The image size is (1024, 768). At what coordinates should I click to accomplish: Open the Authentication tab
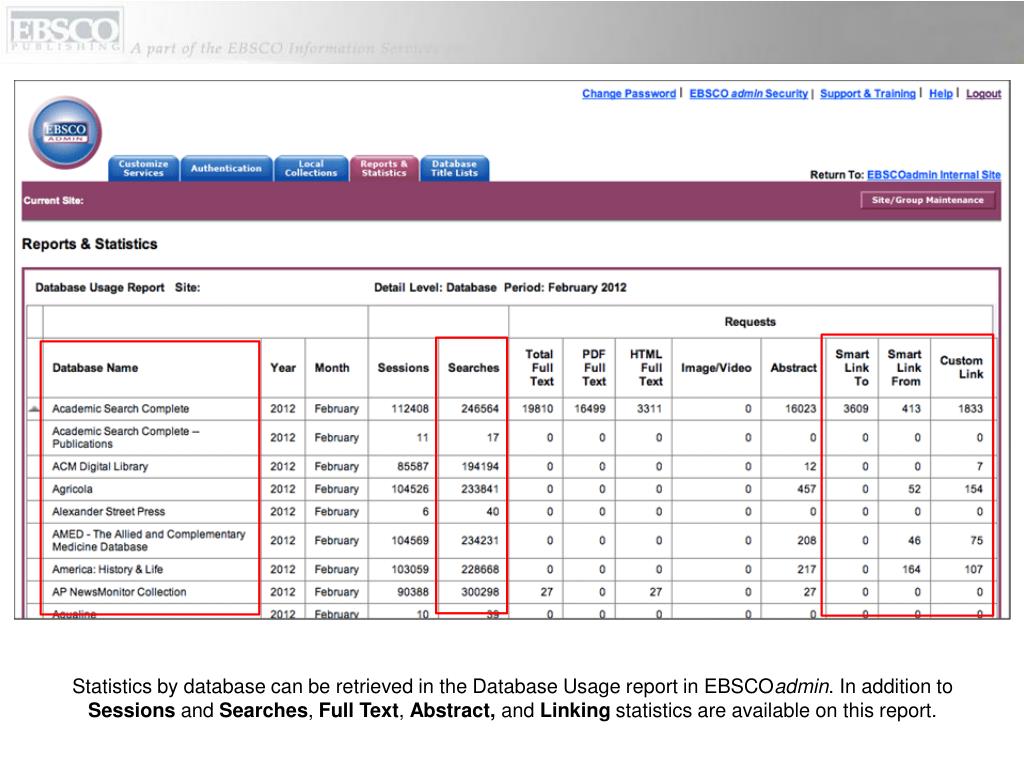click(226, 168)
